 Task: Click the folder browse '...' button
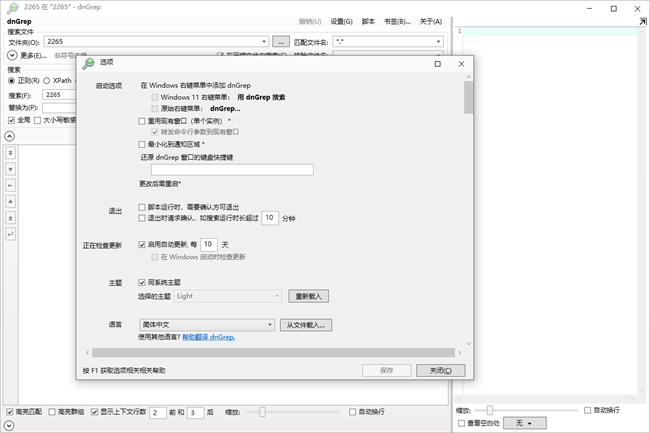point(281,42)
